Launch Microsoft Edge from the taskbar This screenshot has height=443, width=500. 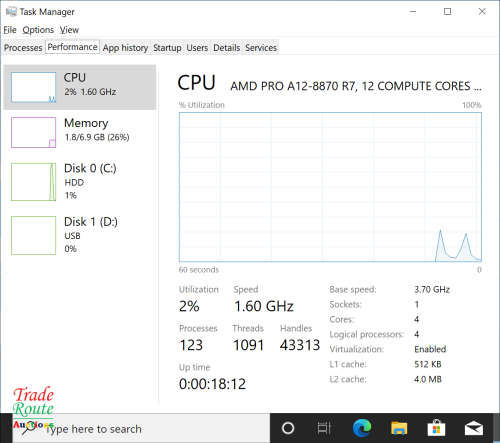tap(362, 428)
